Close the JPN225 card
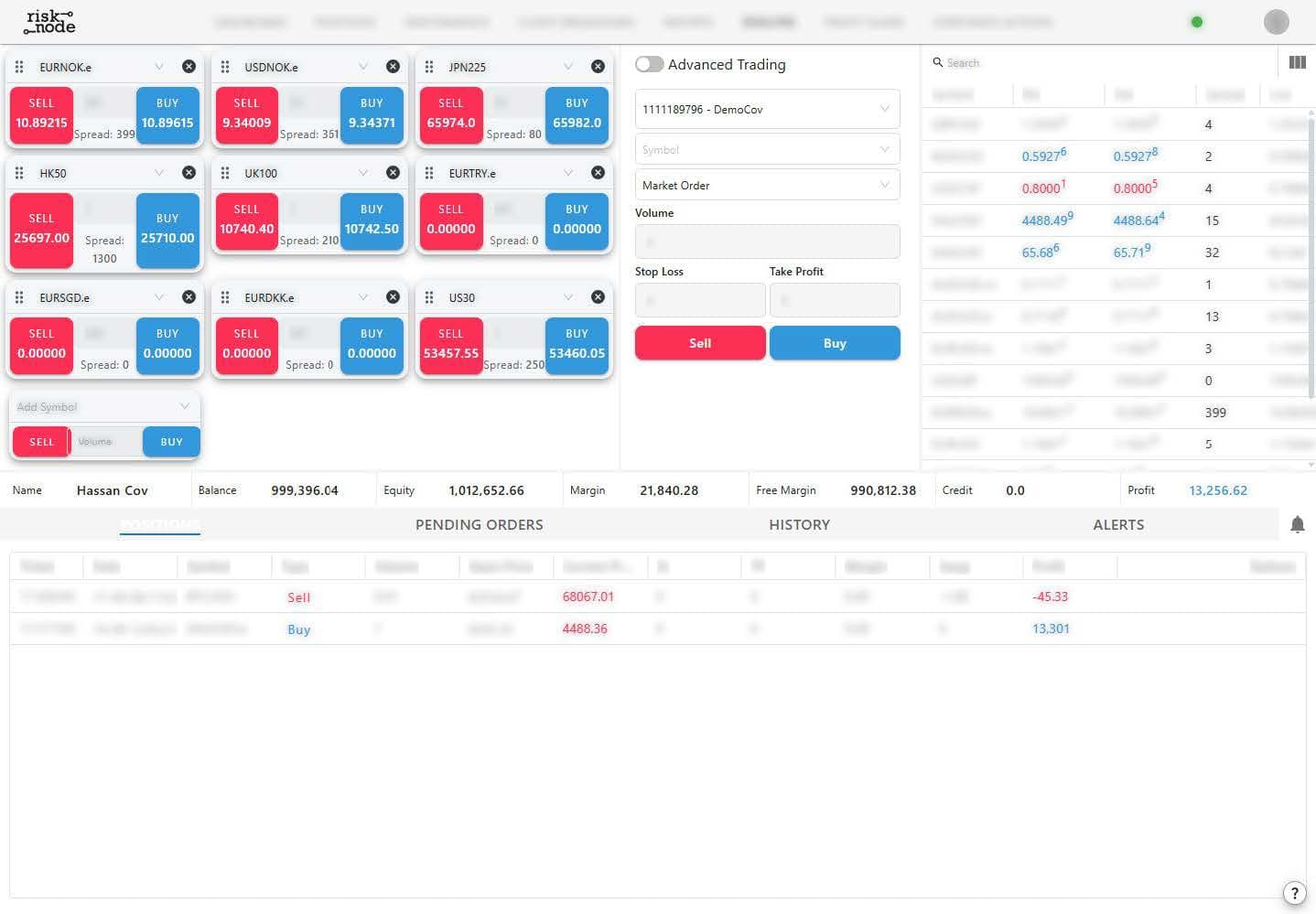Screen dimensions: 1316x914 point(598,67)
